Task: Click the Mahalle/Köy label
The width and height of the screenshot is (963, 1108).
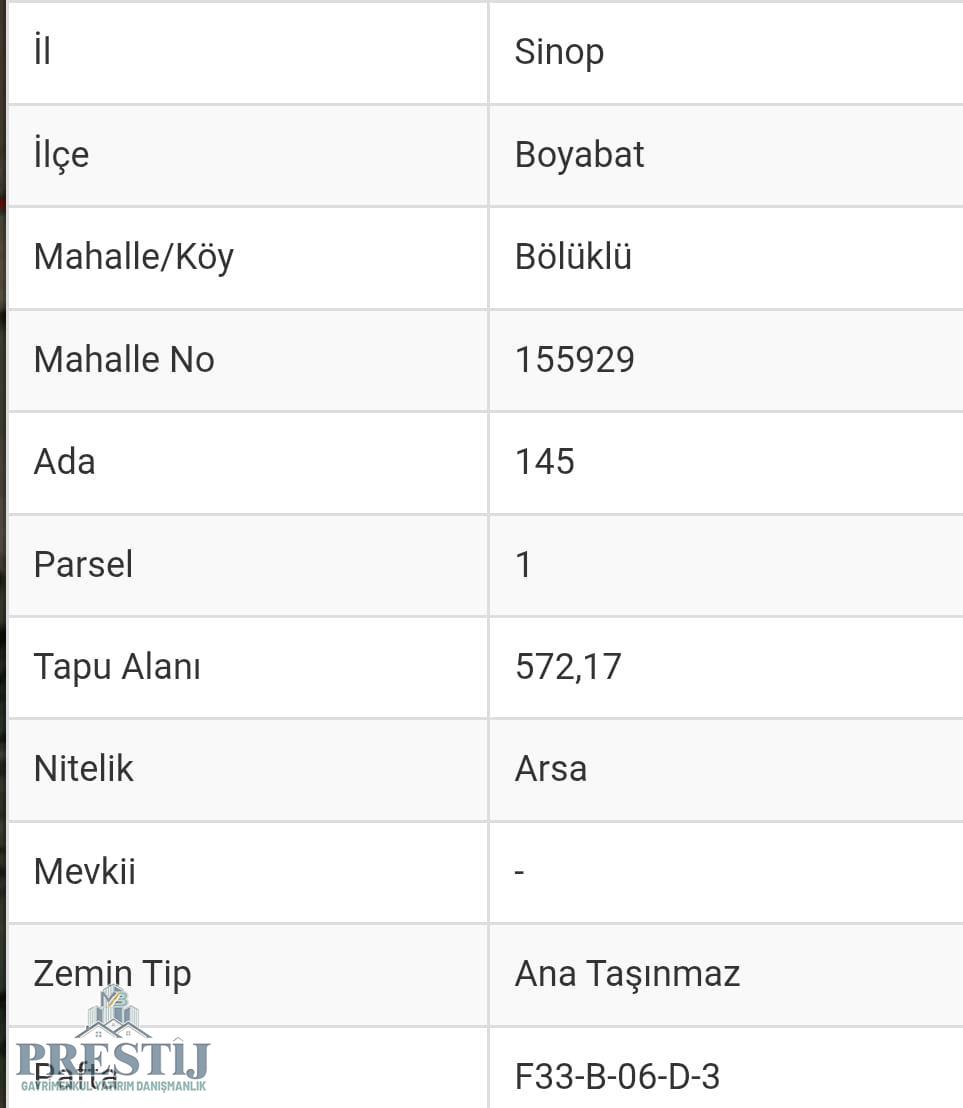Action: pos(133,257)
